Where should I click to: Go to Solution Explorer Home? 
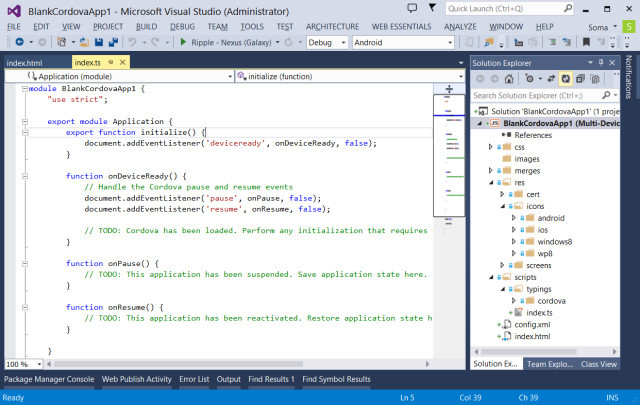509,79
